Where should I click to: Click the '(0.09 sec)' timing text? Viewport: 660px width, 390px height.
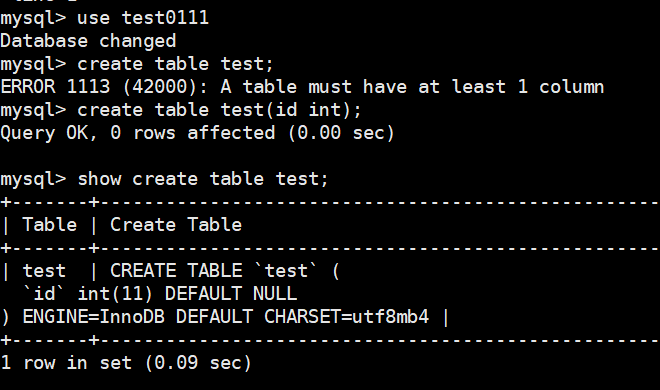click(x=198, y=363)
